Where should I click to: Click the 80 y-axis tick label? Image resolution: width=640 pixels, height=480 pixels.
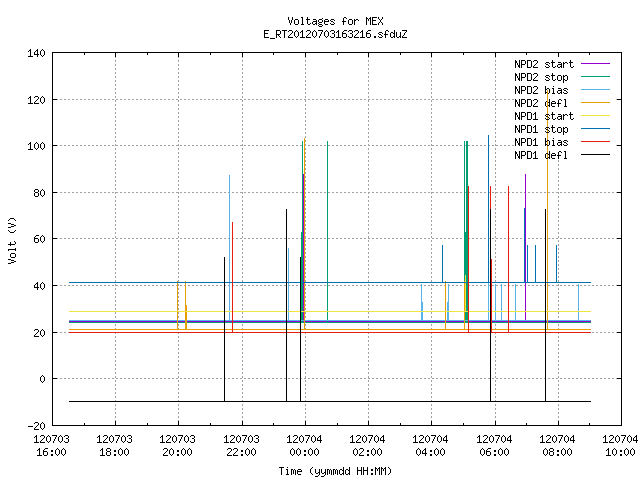[x=39, y=193]
